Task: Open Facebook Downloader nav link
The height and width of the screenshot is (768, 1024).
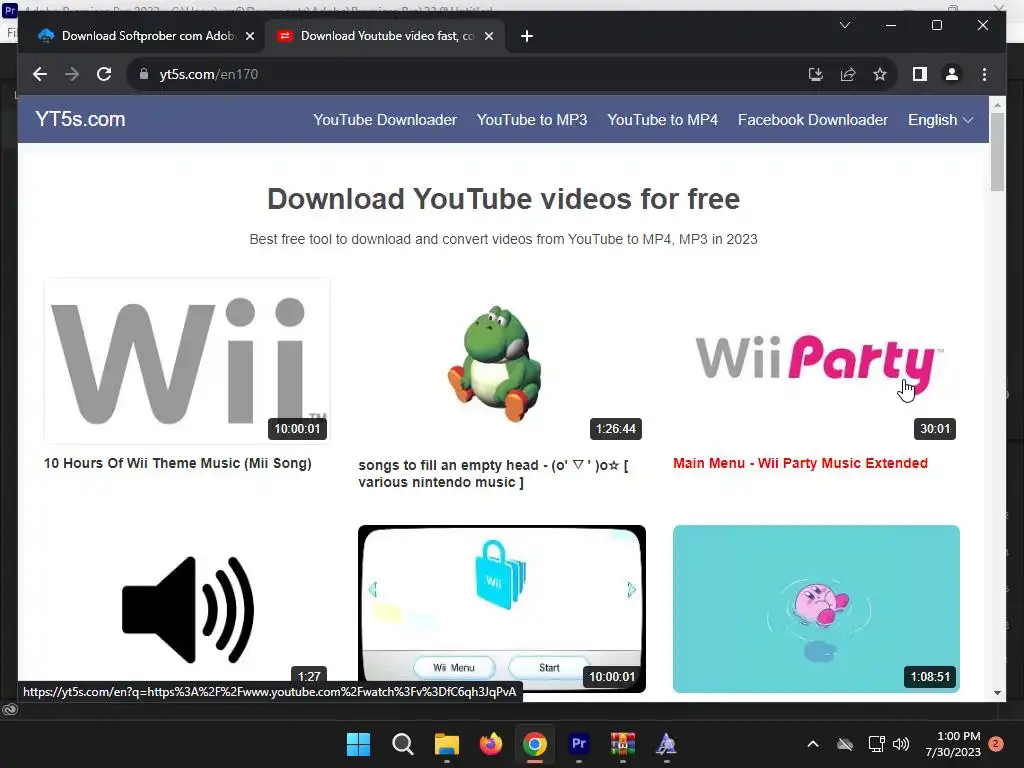Action: (x=812, y=120)
